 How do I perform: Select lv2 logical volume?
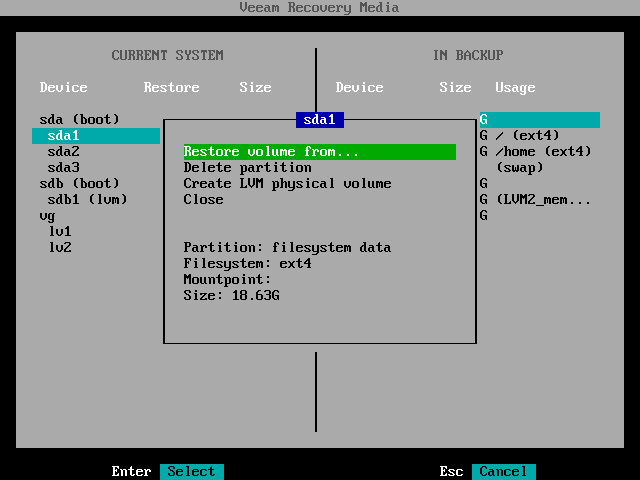60,247
